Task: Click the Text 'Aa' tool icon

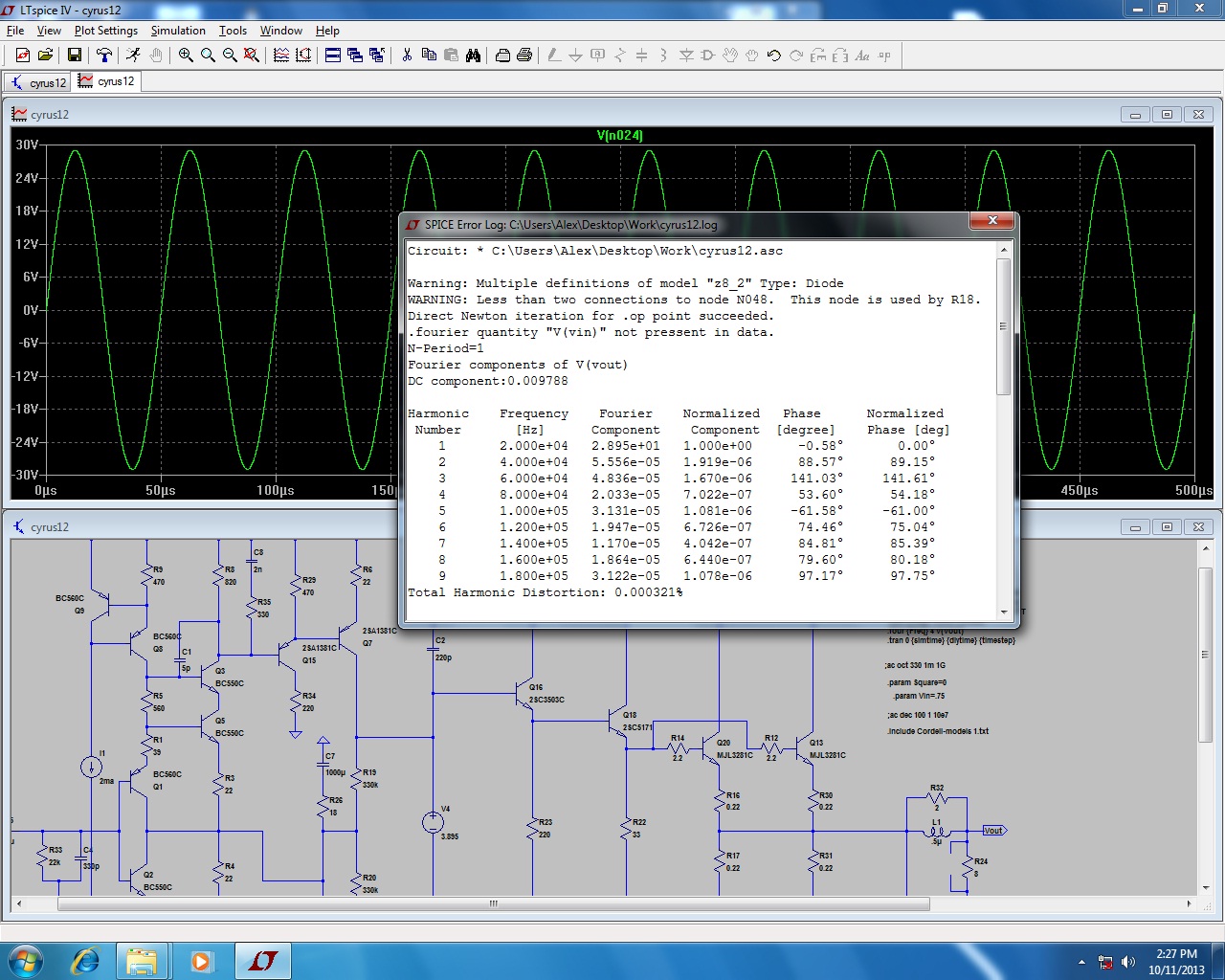Action: pyautogui.click(x=862, y=56)
